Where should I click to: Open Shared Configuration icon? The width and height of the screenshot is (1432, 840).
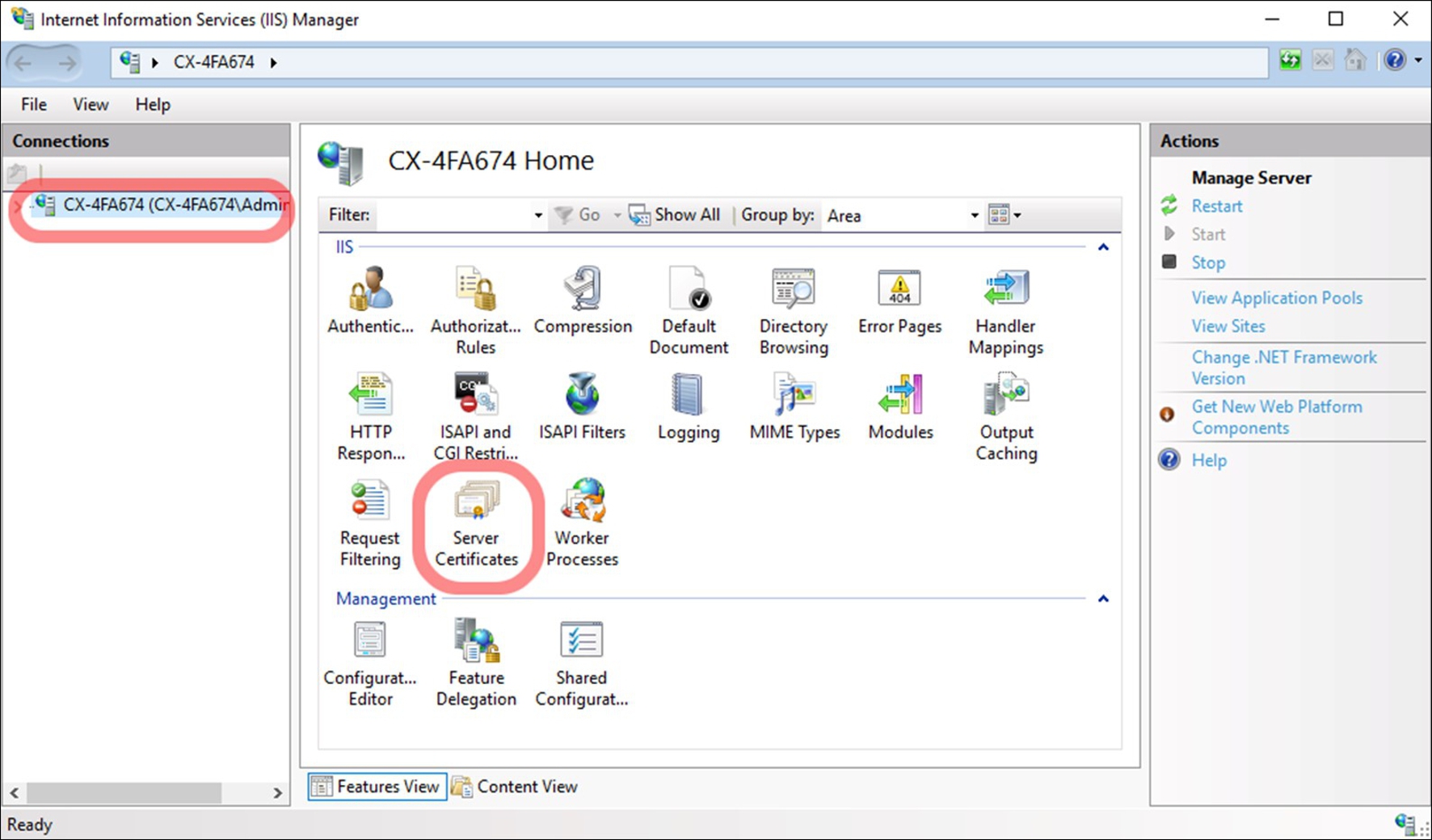tap(581, 664)
